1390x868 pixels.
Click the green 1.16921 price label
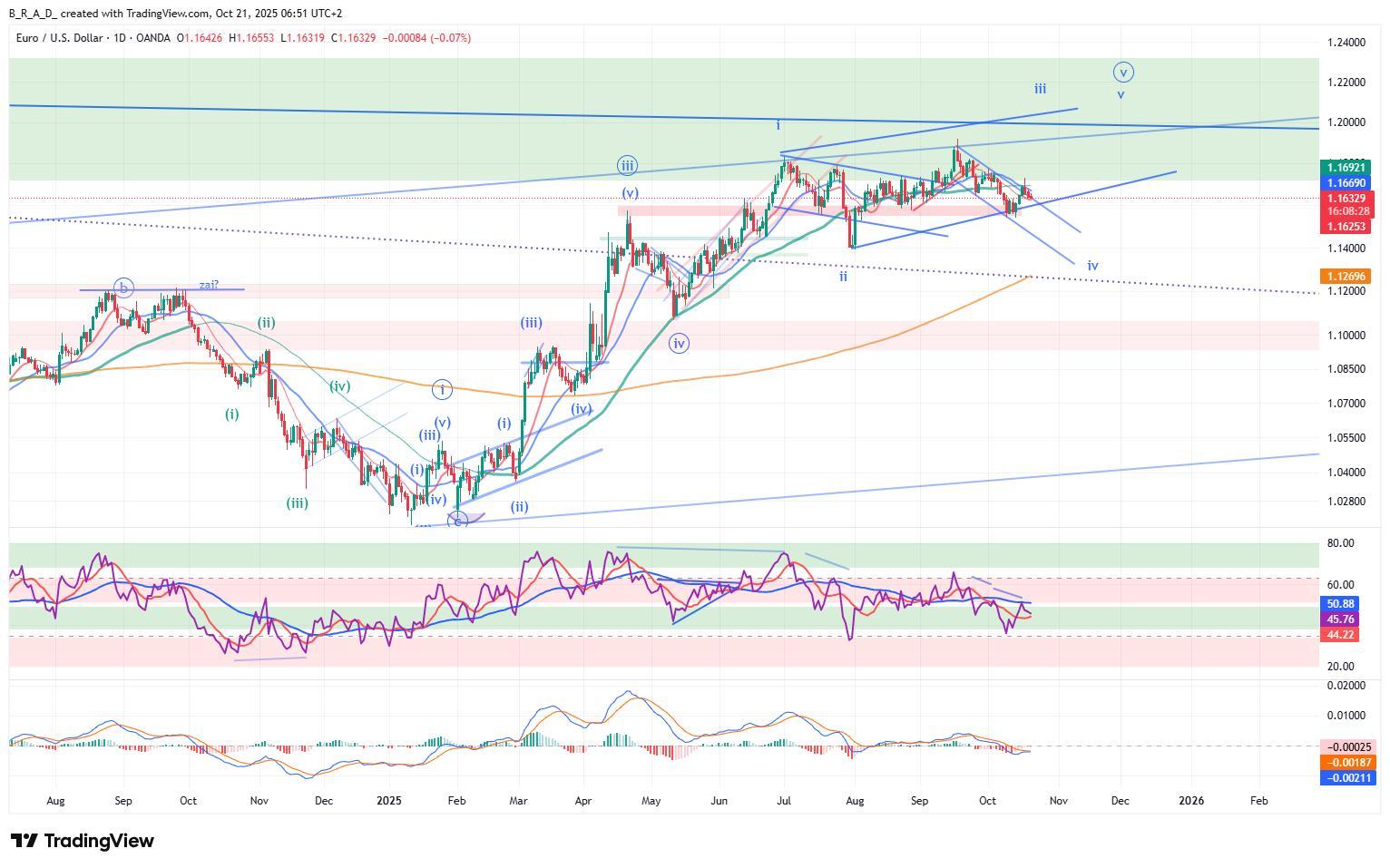tap(1346, 168)
